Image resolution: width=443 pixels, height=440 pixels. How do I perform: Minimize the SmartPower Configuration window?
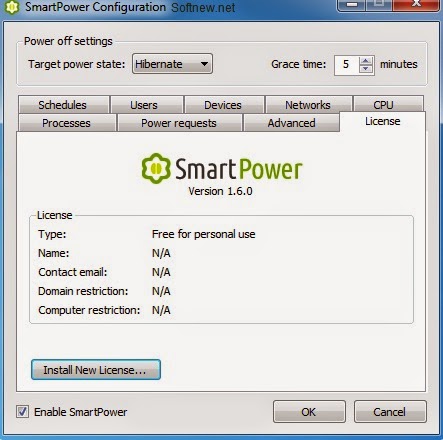352,5
